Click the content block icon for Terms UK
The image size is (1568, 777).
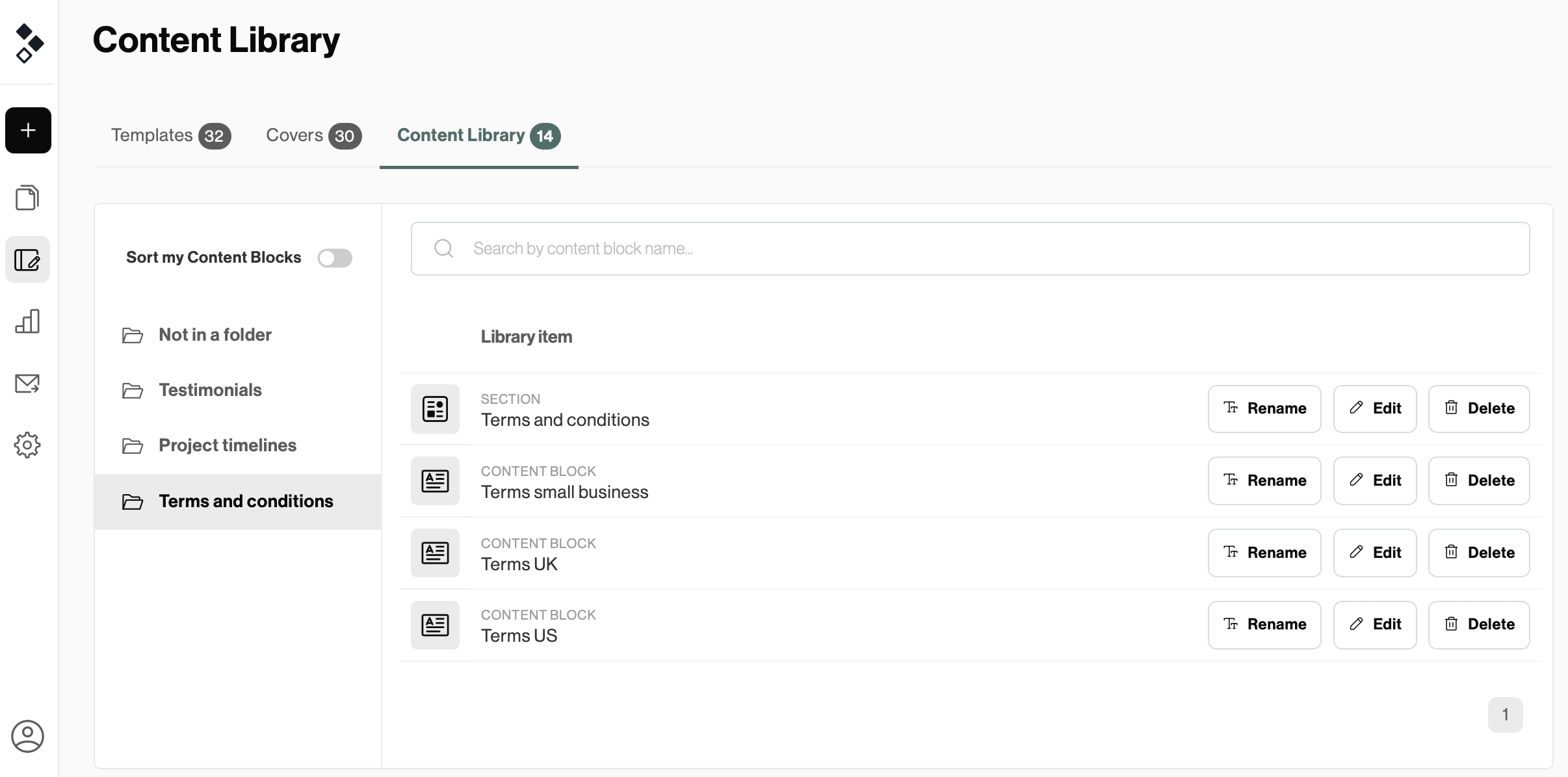[x=435, y=553]
